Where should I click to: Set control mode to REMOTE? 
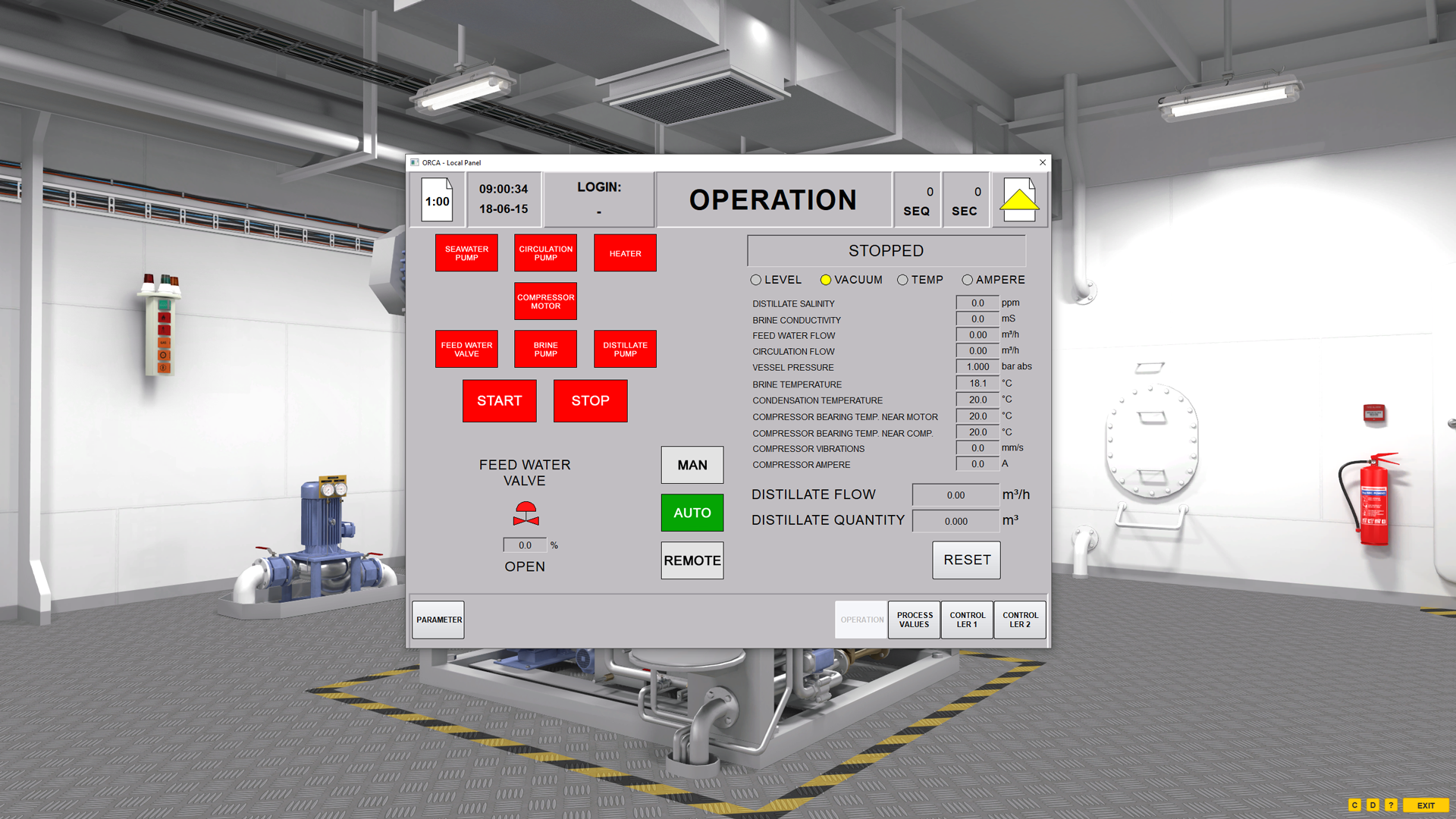pos(692,560)
